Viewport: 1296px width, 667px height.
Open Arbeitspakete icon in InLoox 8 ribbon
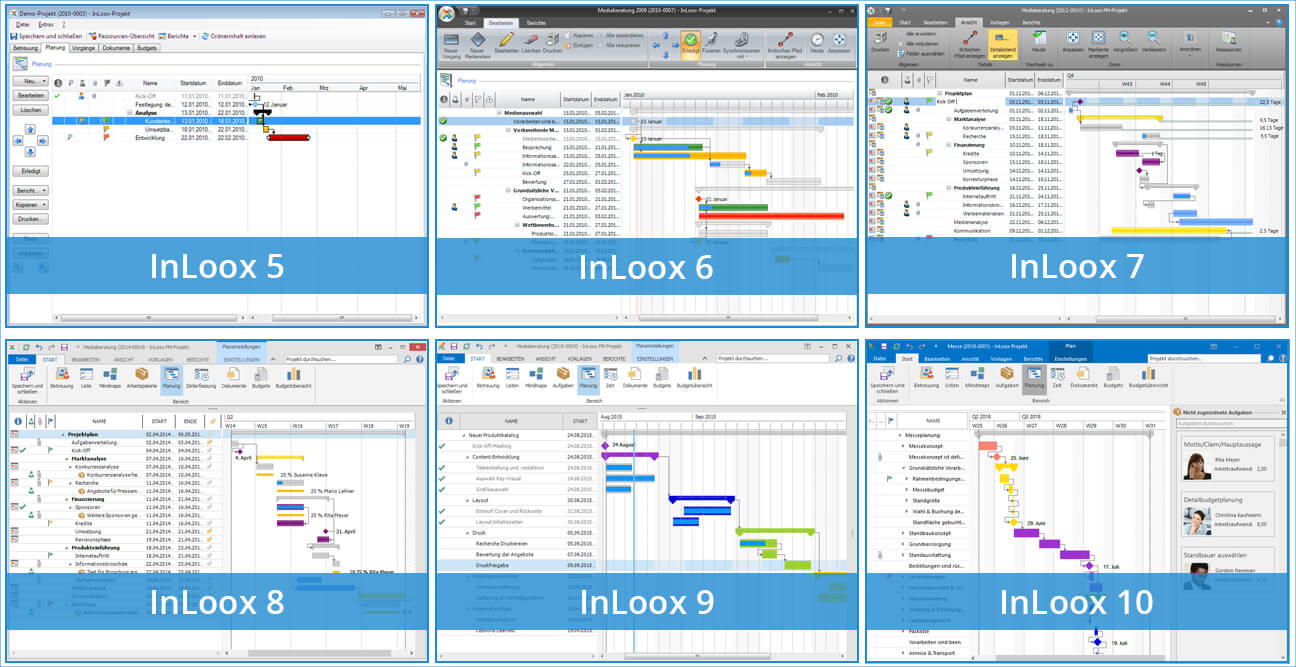[140, 374]
